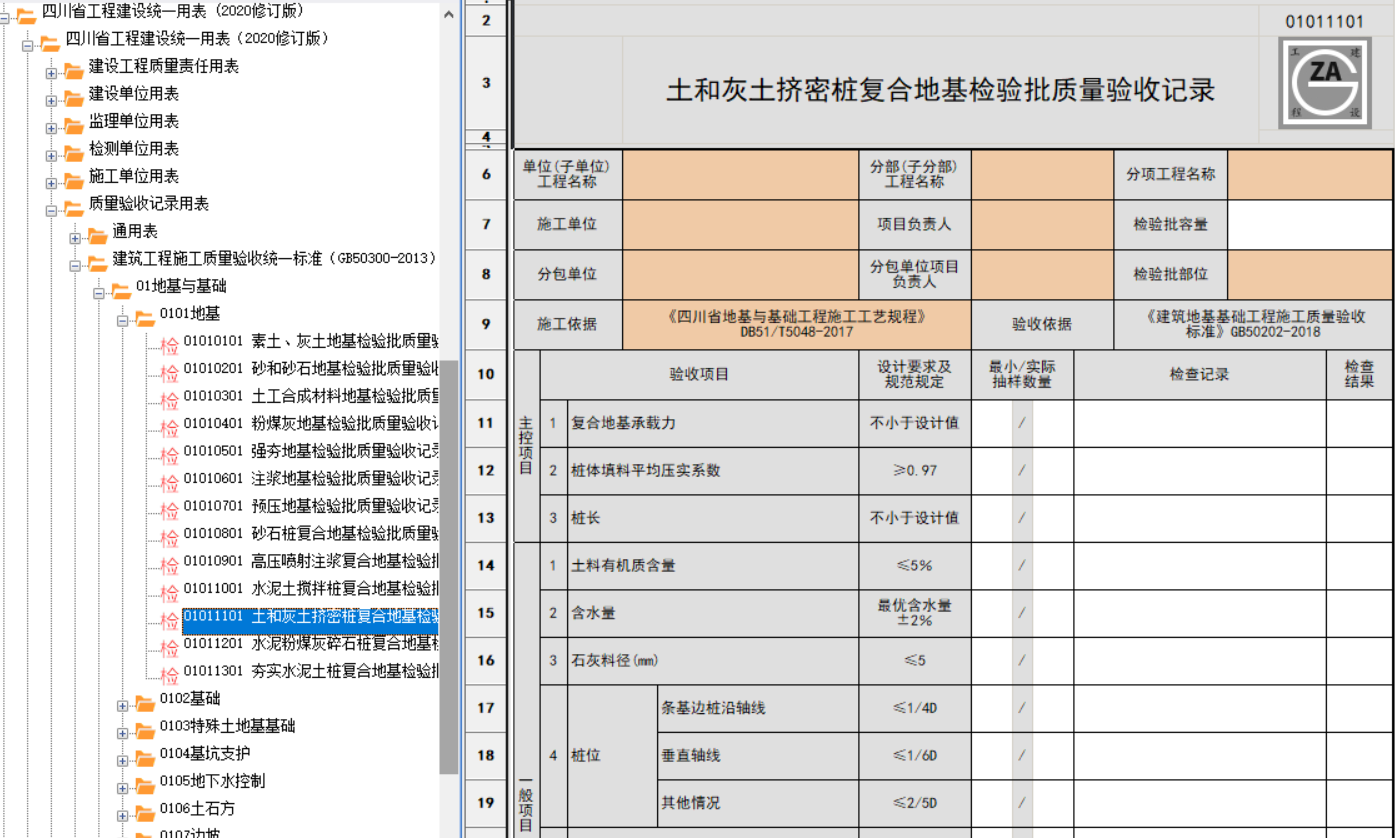Screen dimensions: 1395x838
Task: Click open-folder icon of 质量验收记录用表
Action: click(x=74, y=207)
